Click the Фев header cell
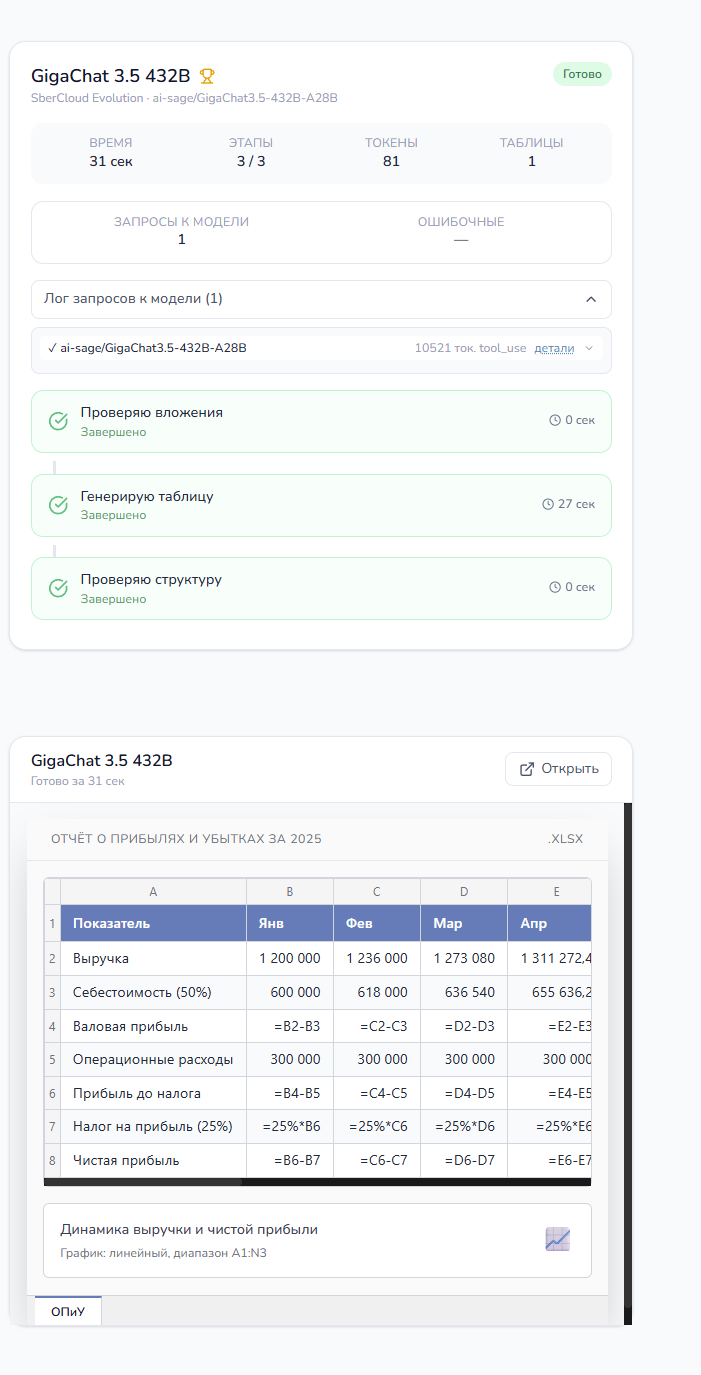Screen dimensions: 701x1375 pos(377,923)
